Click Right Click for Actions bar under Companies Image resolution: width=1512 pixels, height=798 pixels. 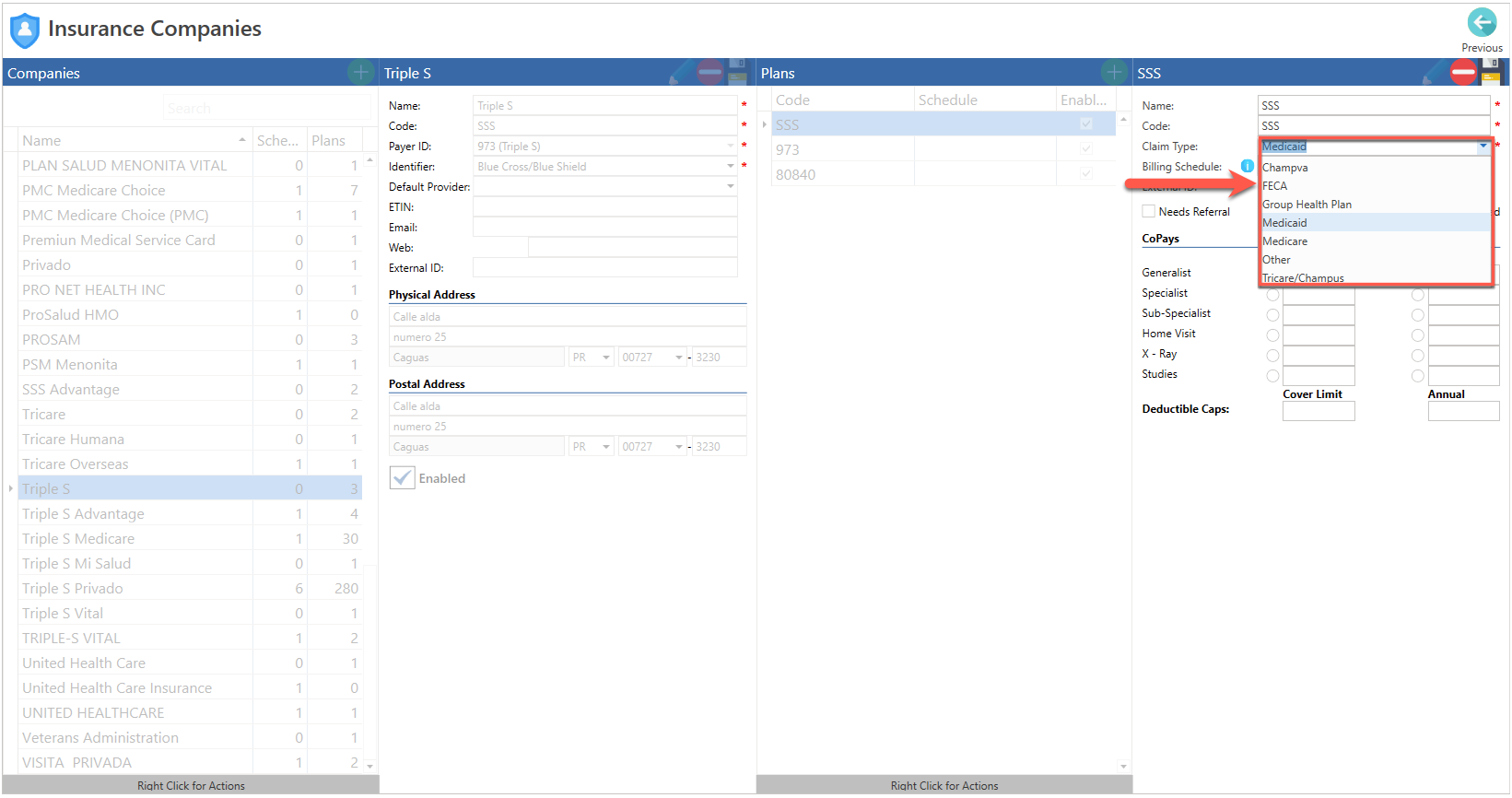pos(191,785)
